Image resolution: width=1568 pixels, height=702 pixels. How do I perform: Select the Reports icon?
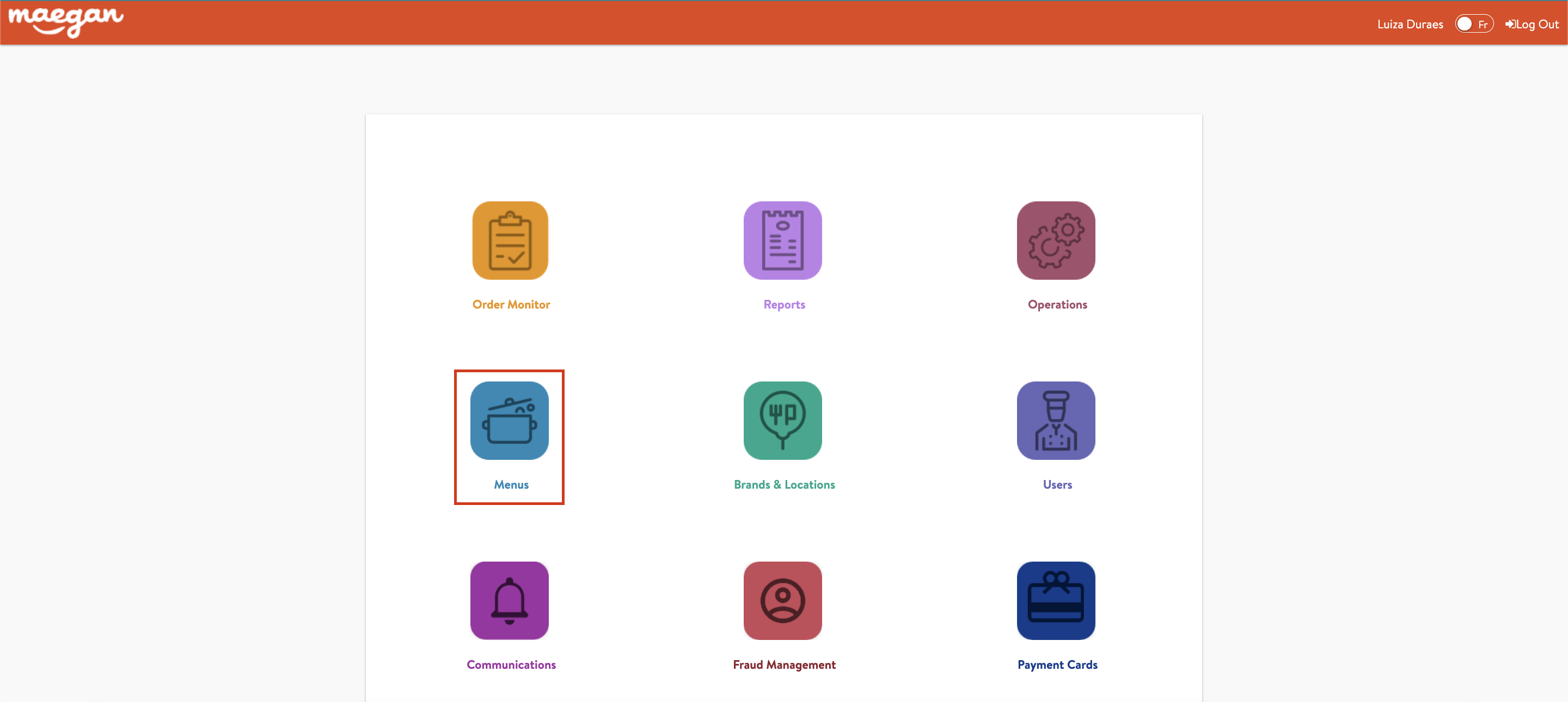pos(783,241)
